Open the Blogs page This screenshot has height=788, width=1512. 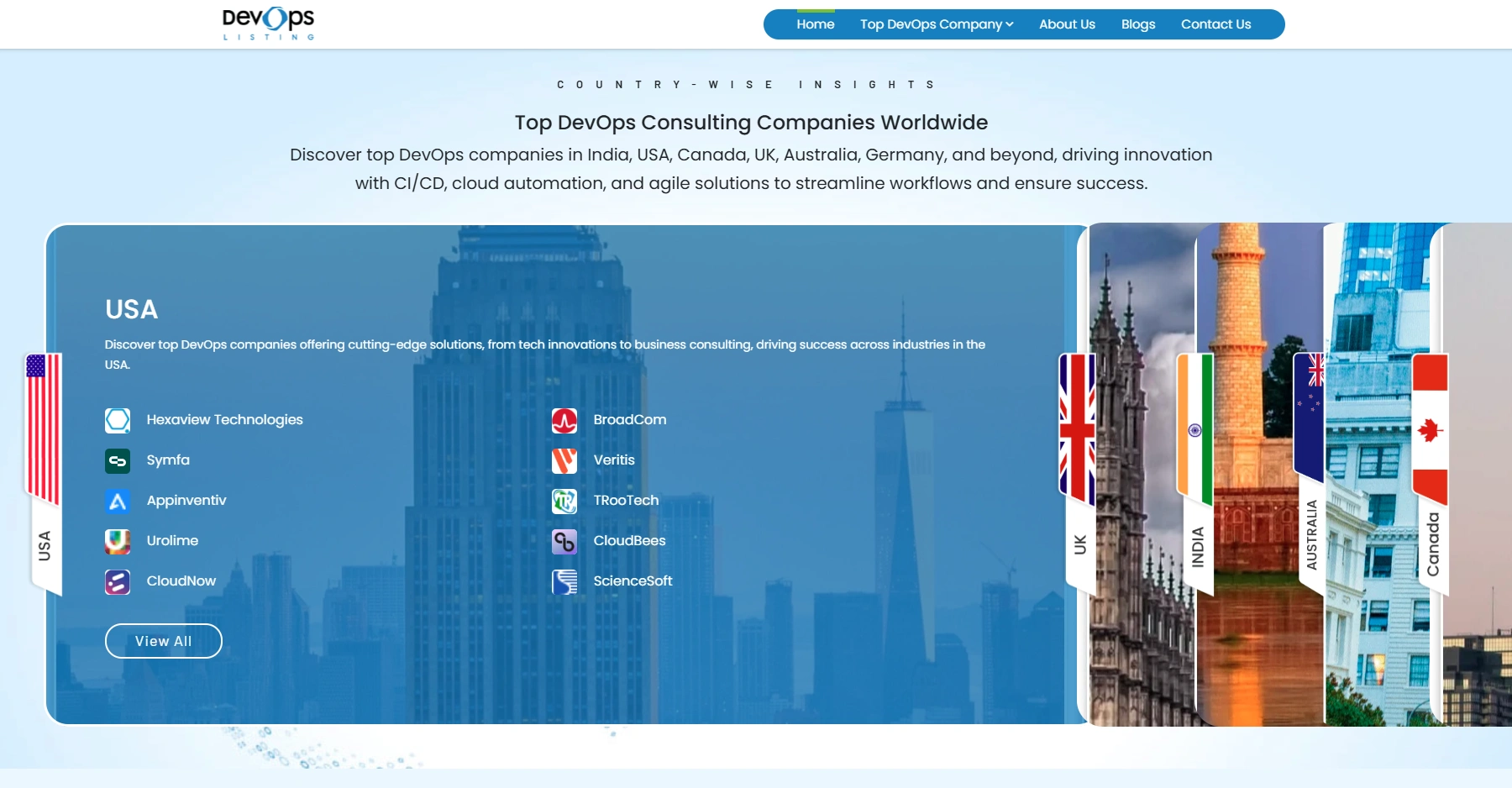click(x=1138, y=24)
